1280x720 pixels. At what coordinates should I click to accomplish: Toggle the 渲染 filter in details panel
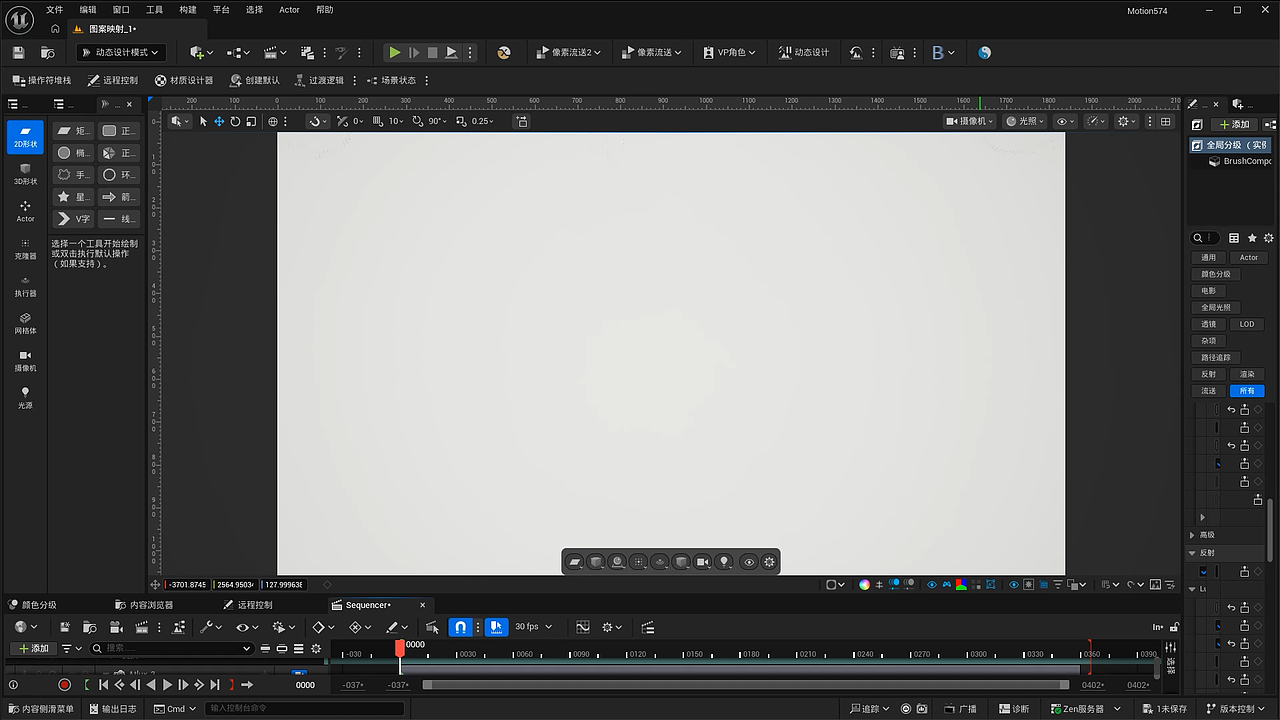point(1247,374)
